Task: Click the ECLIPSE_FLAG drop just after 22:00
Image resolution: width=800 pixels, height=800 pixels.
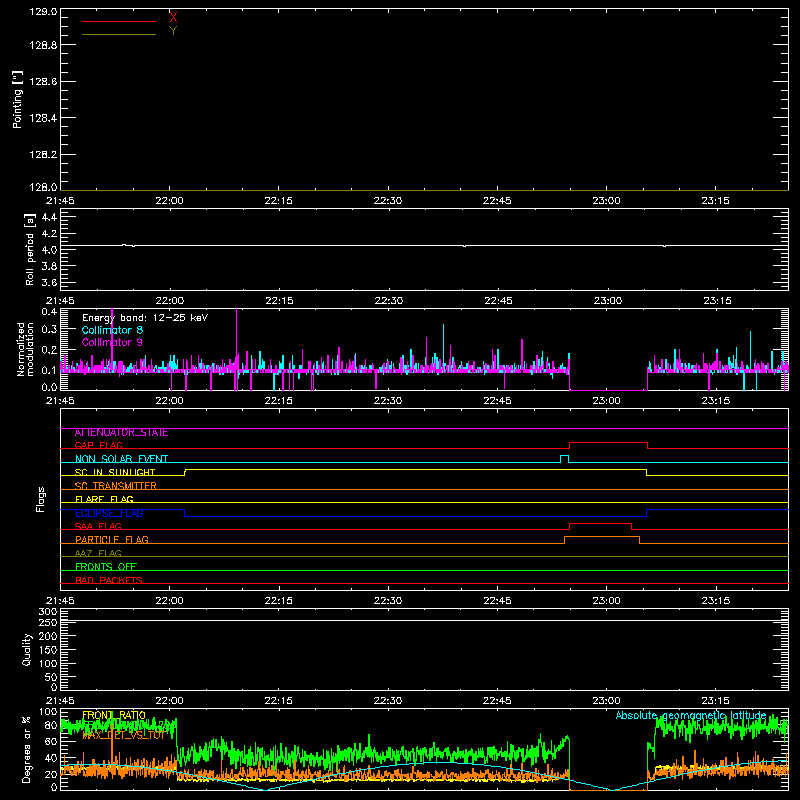Action: click(x=184, y=513)
